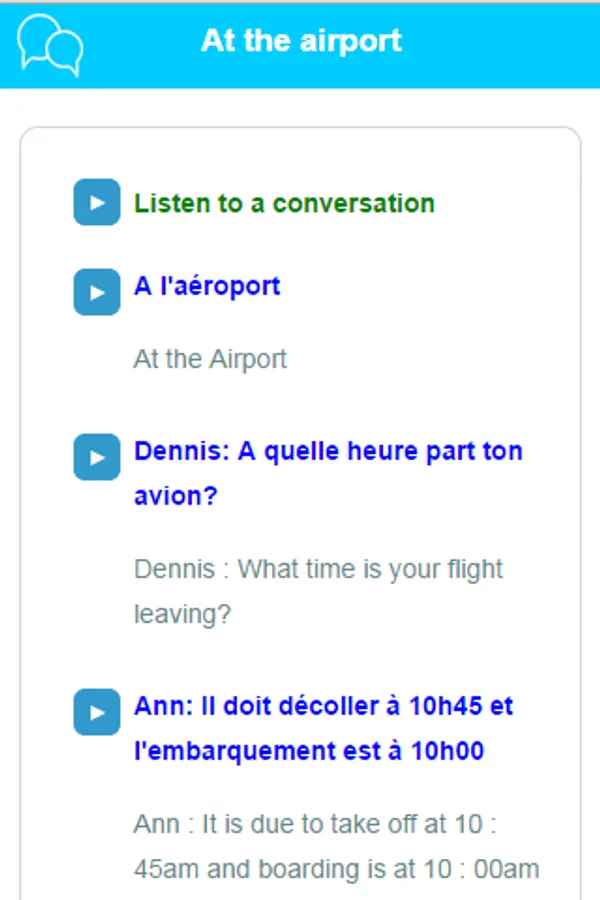The image size is (600, 900).
Task: Click the "At the airport" header title
Action: coord(301,41)
